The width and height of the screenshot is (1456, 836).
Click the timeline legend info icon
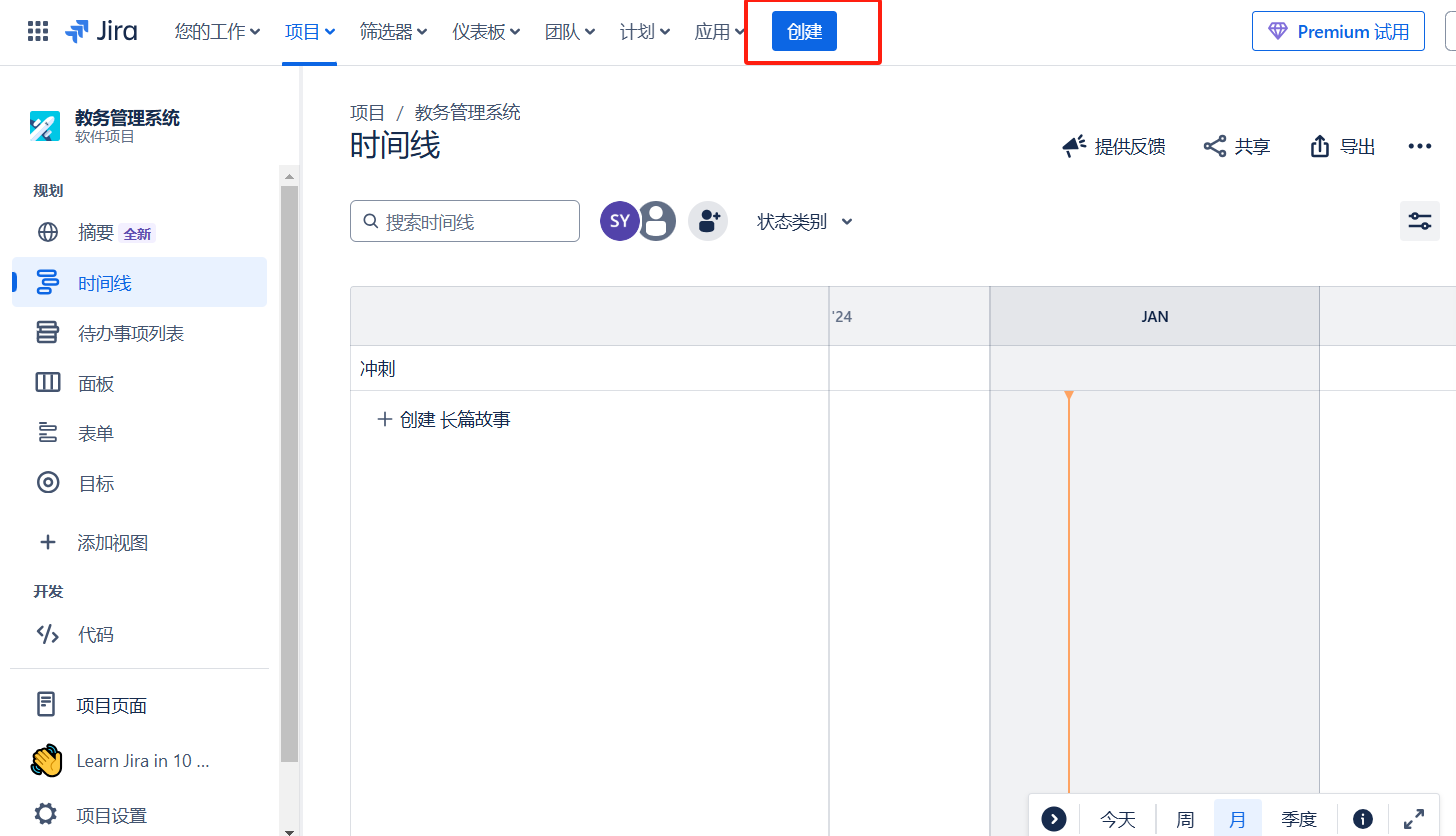1363,819
